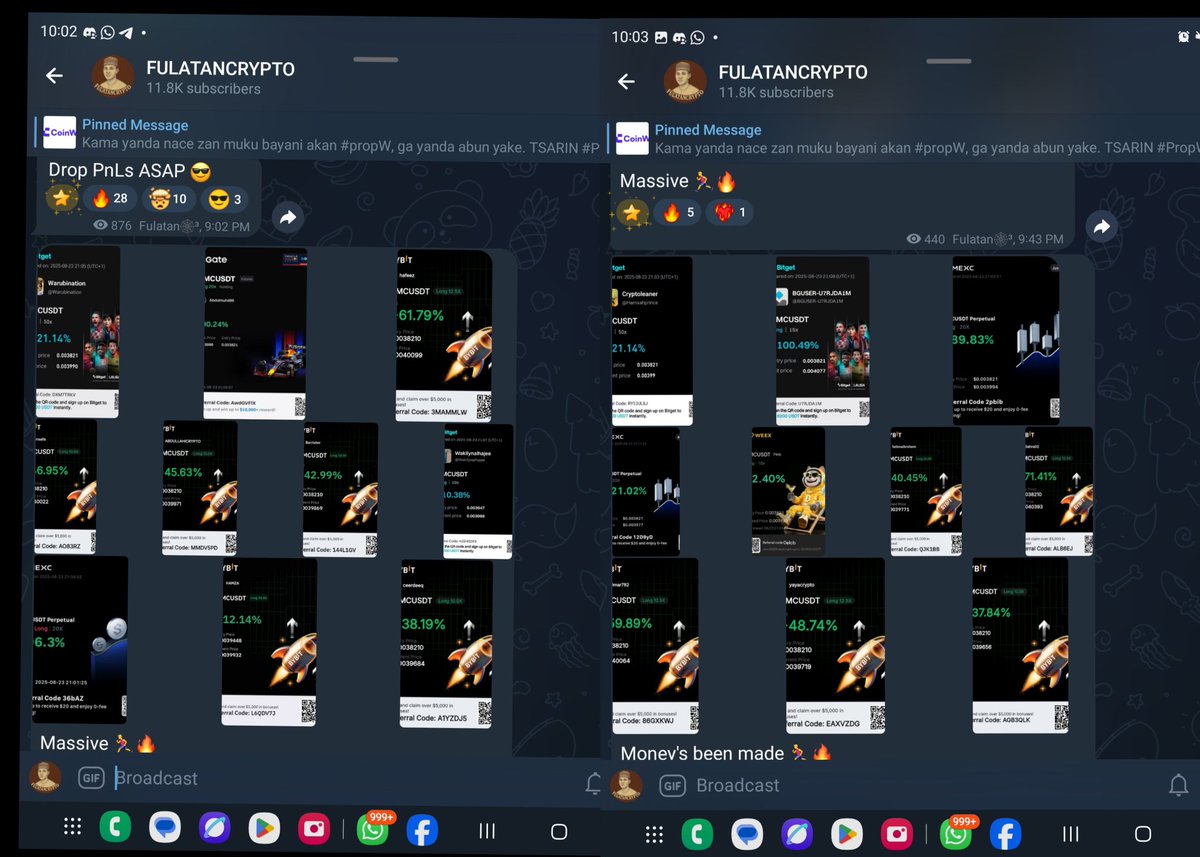
Task: Tap the GIF button in right screenshot
Action: pos(672,786)
